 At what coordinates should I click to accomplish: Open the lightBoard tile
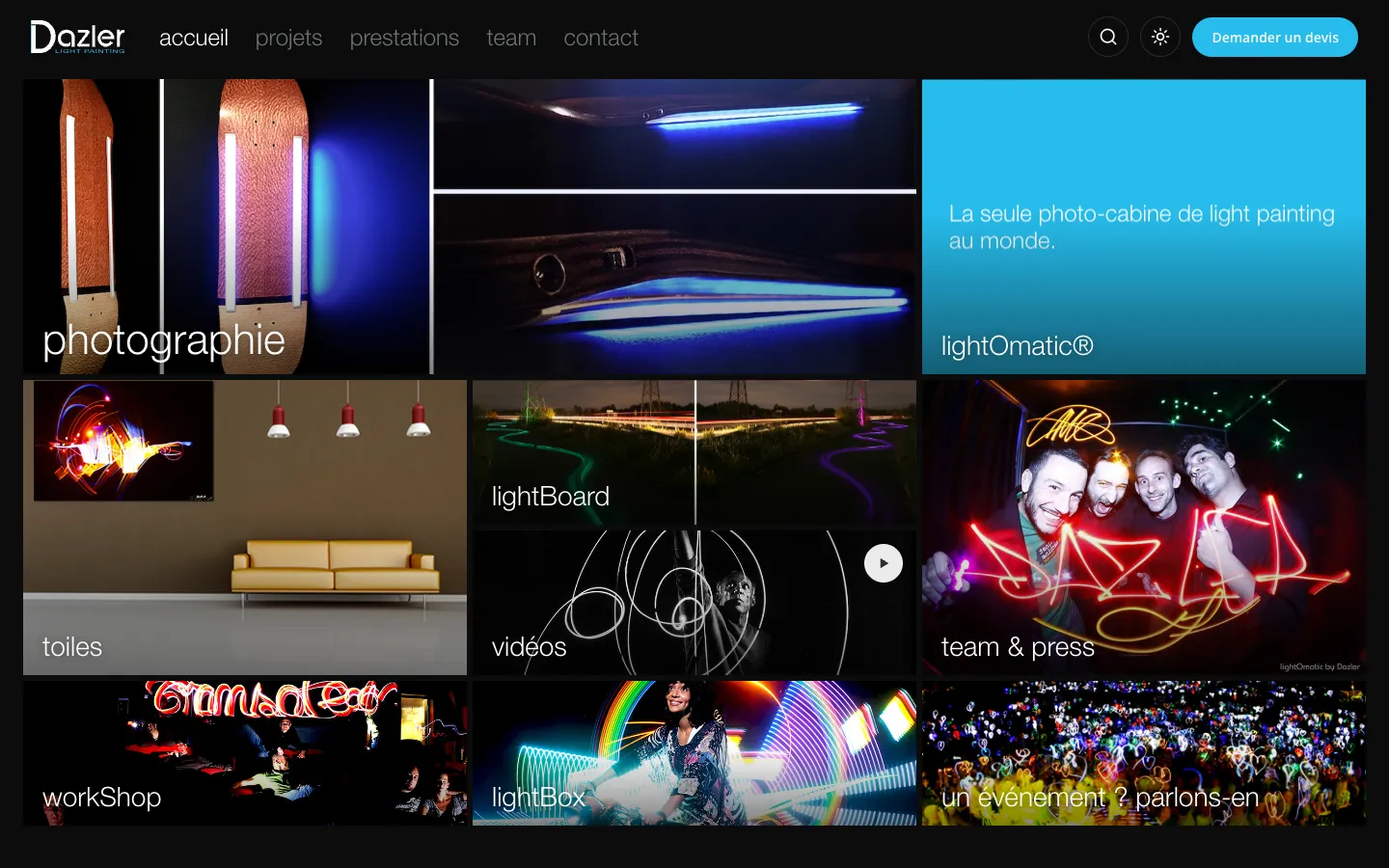point(694,452)
